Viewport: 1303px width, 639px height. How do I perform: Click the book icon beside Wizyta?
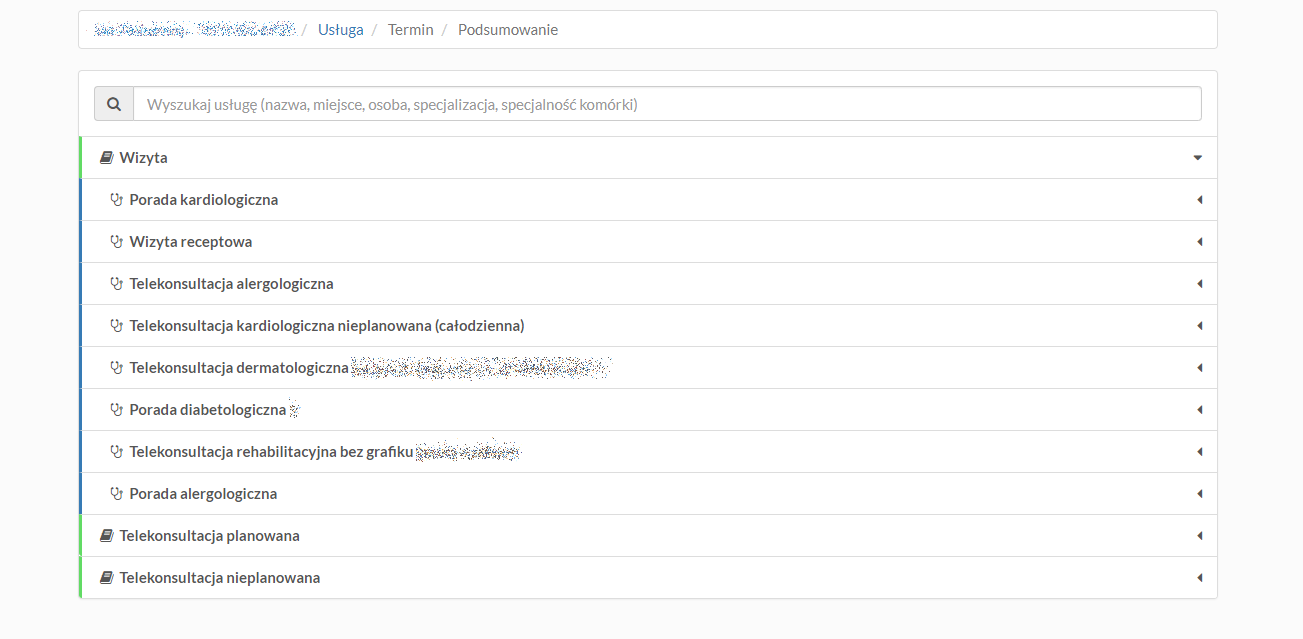(106, 158)
